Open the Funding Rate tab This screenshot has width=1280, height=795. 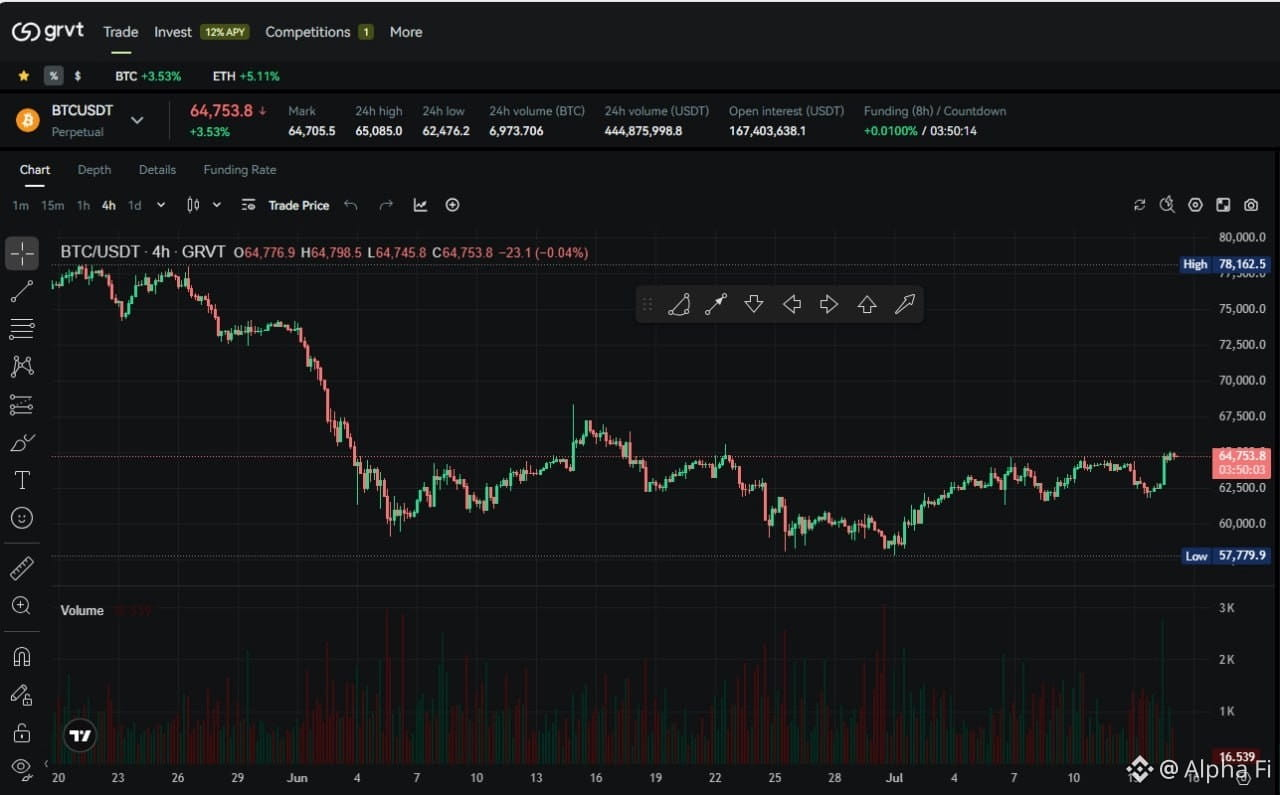pyautogui.click(x=240, y=170)
